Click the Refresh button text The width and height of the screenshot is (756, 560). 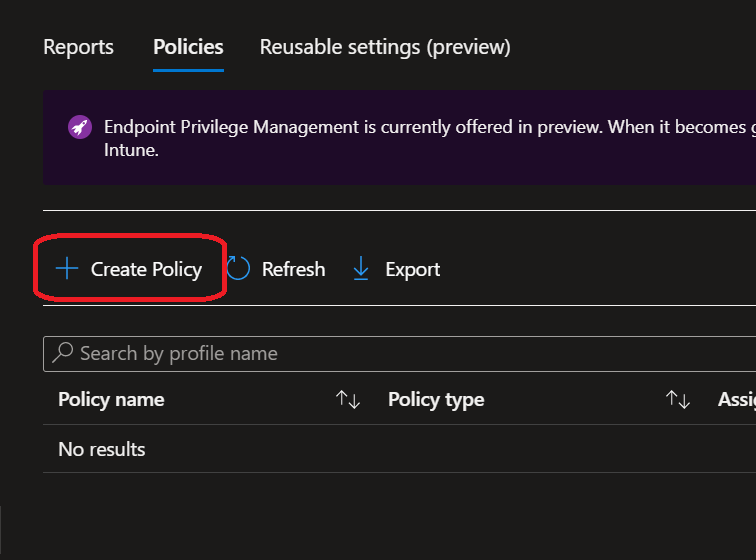pos(293,269)
